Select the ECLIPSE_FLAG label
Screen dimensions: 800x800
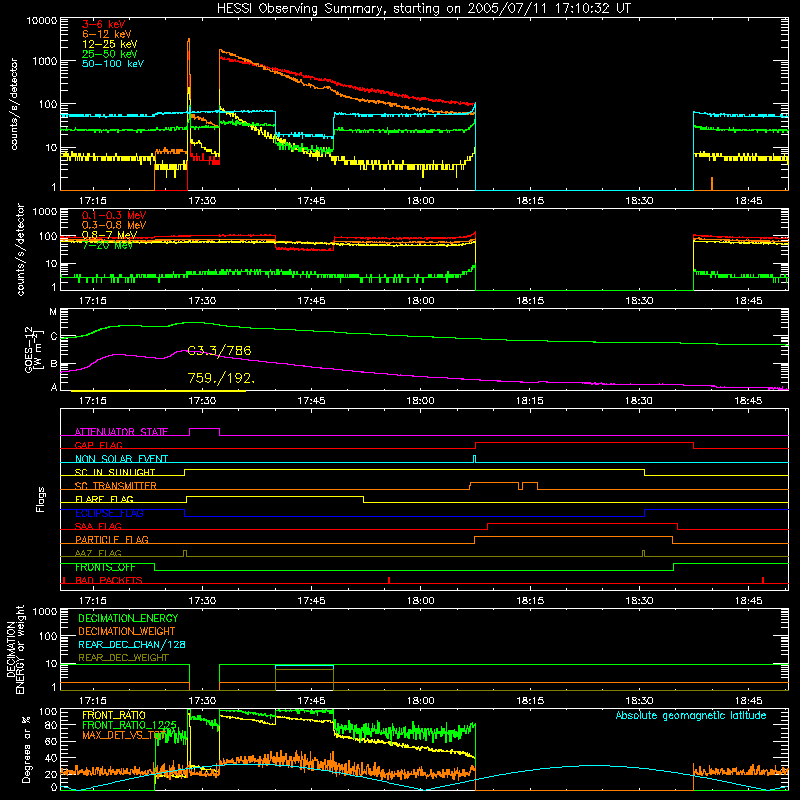[x=109, y=513]
